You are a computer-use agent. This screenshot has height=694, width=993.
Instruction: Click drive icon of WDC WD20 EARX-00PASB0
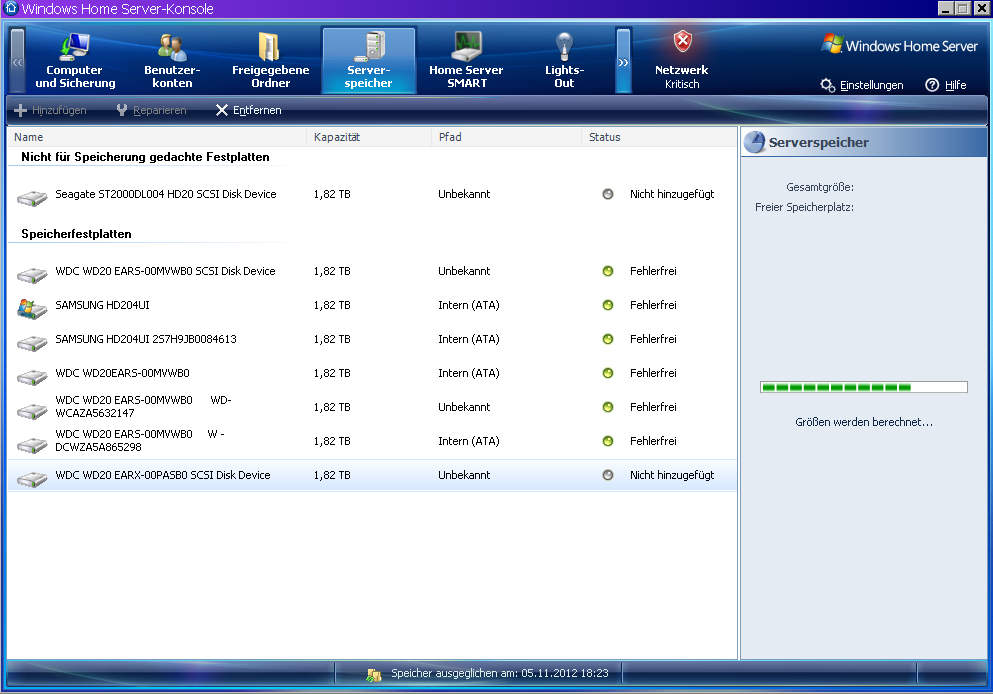tap(32, 479)
